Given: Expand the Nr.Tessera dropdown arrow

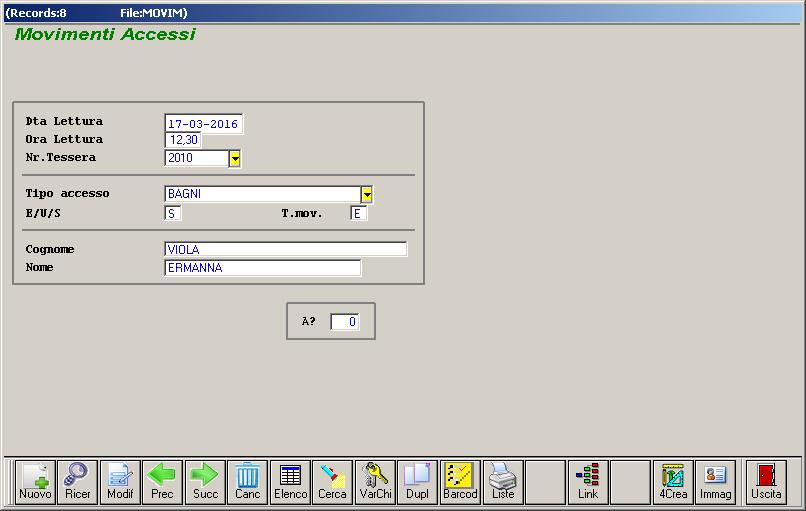Looking at the screenshot, I should [235, 159].
